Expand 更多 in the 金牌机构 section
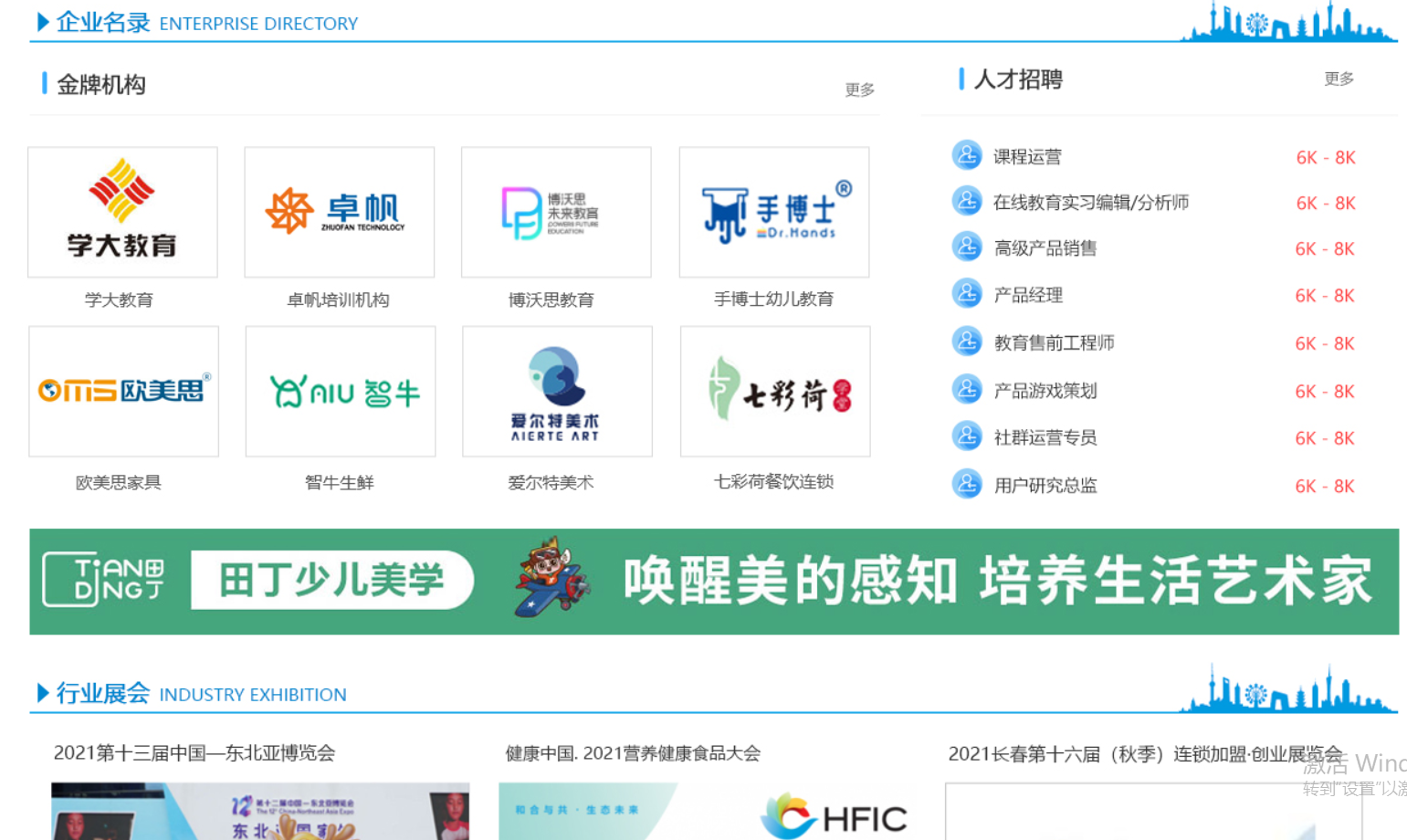The image size is (1407, 840). point(859,89)
